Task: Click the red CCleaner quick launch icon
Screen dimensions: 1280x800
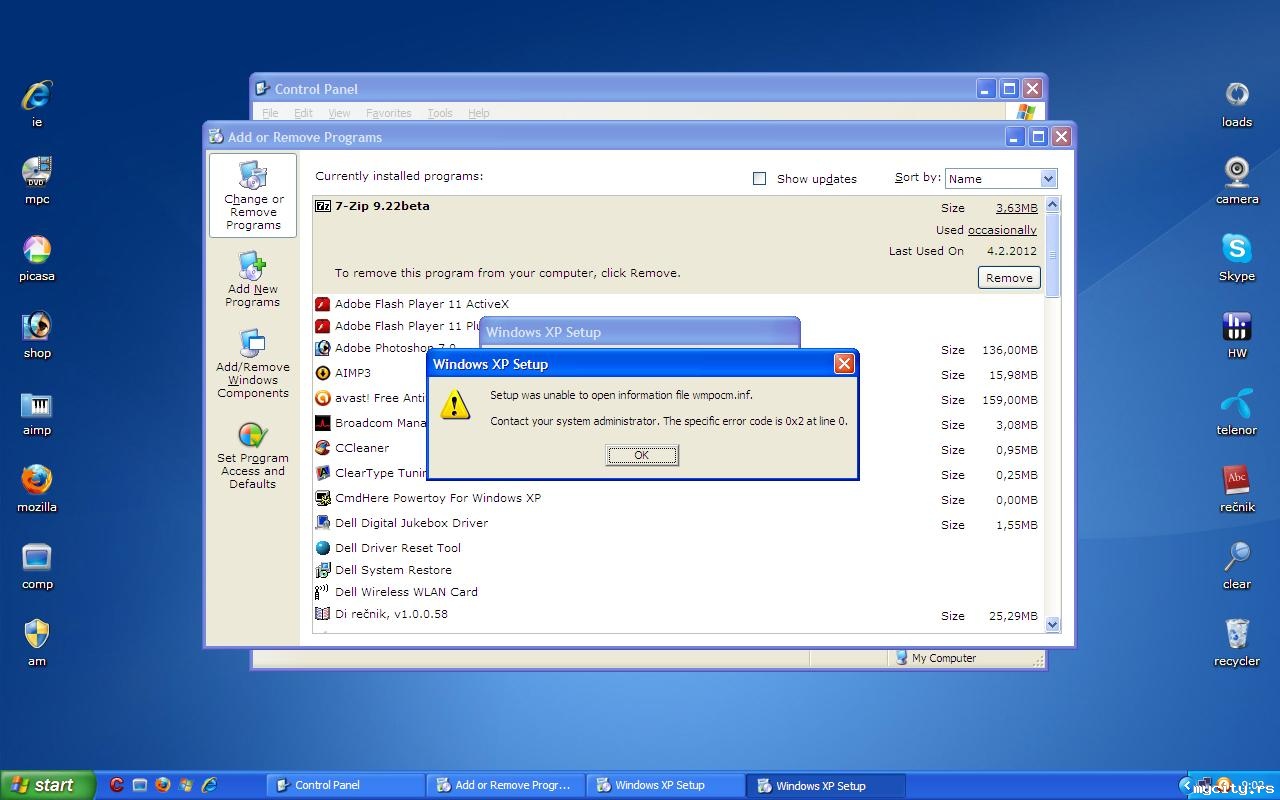Action: coord(117,785)
